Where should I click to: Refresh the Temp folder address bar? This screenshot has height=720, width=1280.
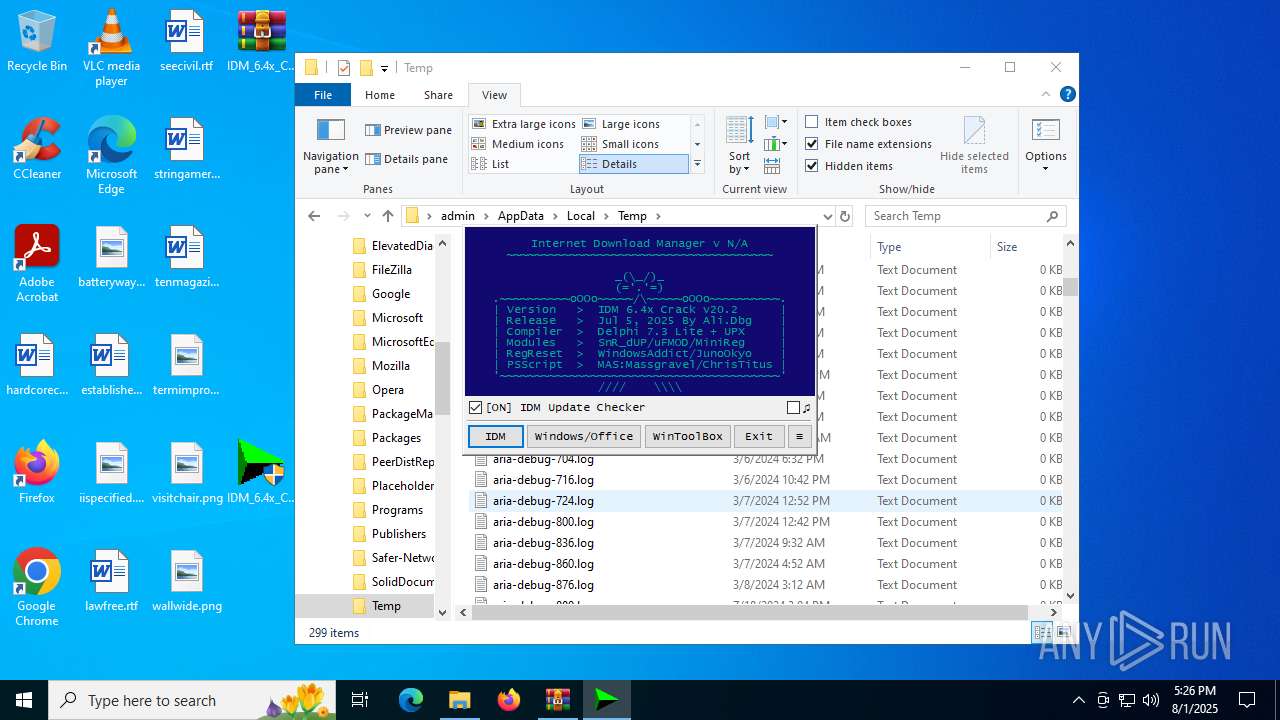[845, 216]
